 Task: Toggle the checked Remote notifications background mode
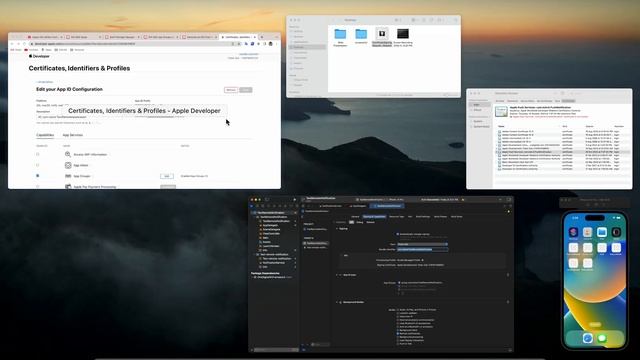(398, 333)
